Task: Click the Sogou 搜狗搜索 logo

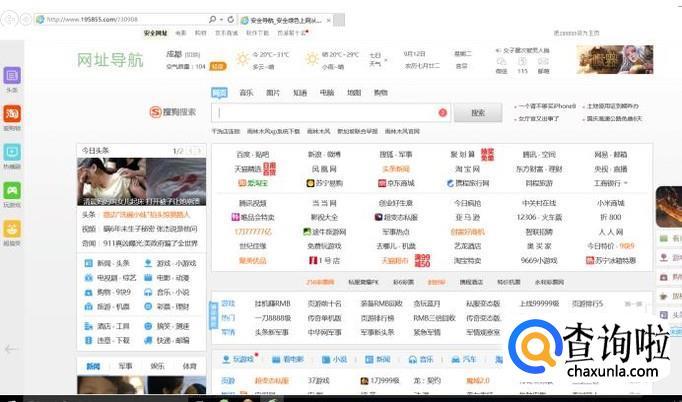Action: click(173, 112)
